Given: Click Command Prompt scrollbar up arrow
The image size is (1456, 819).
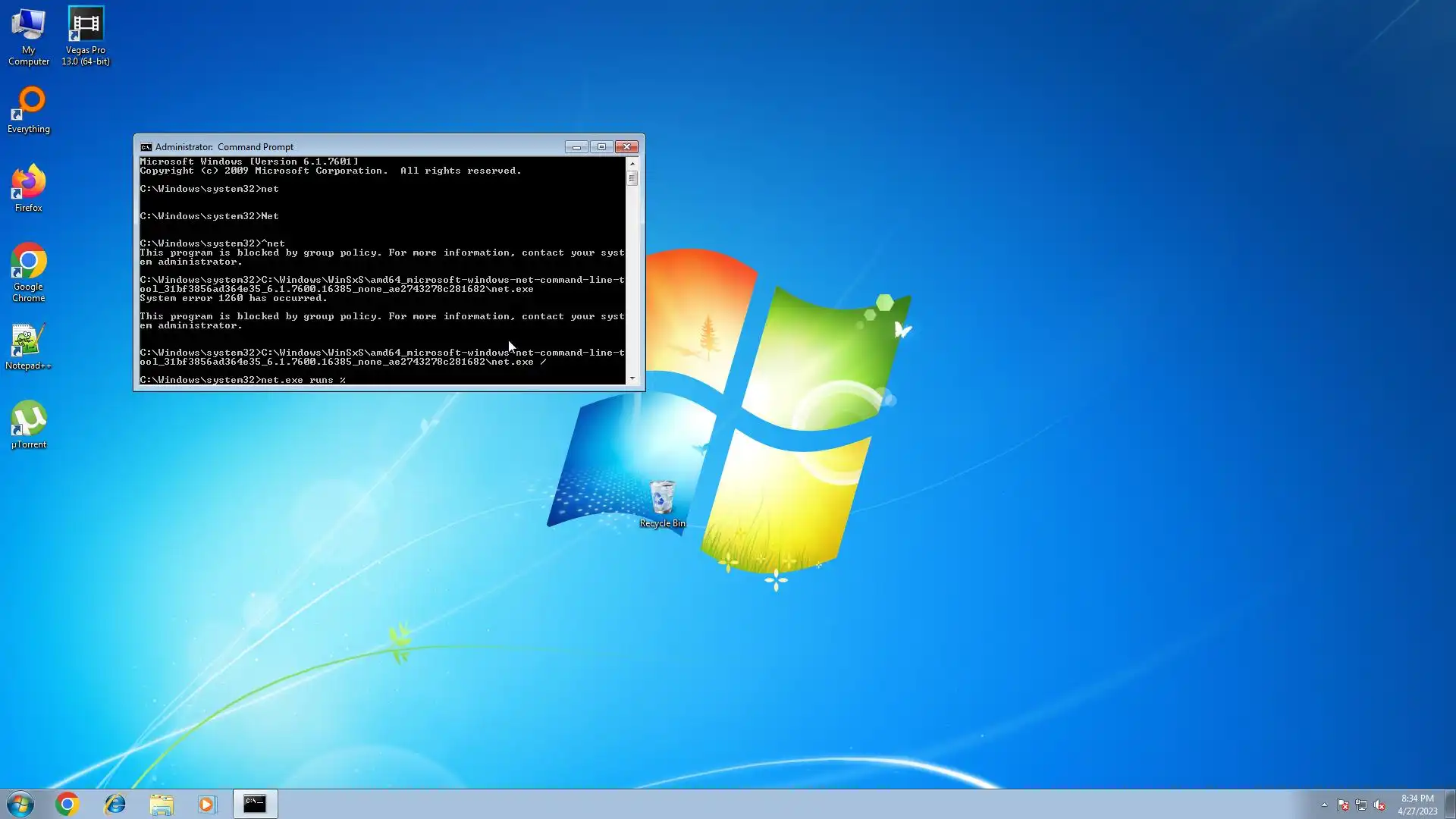Looking at the screenshot, I should click(x=632, y=163).
